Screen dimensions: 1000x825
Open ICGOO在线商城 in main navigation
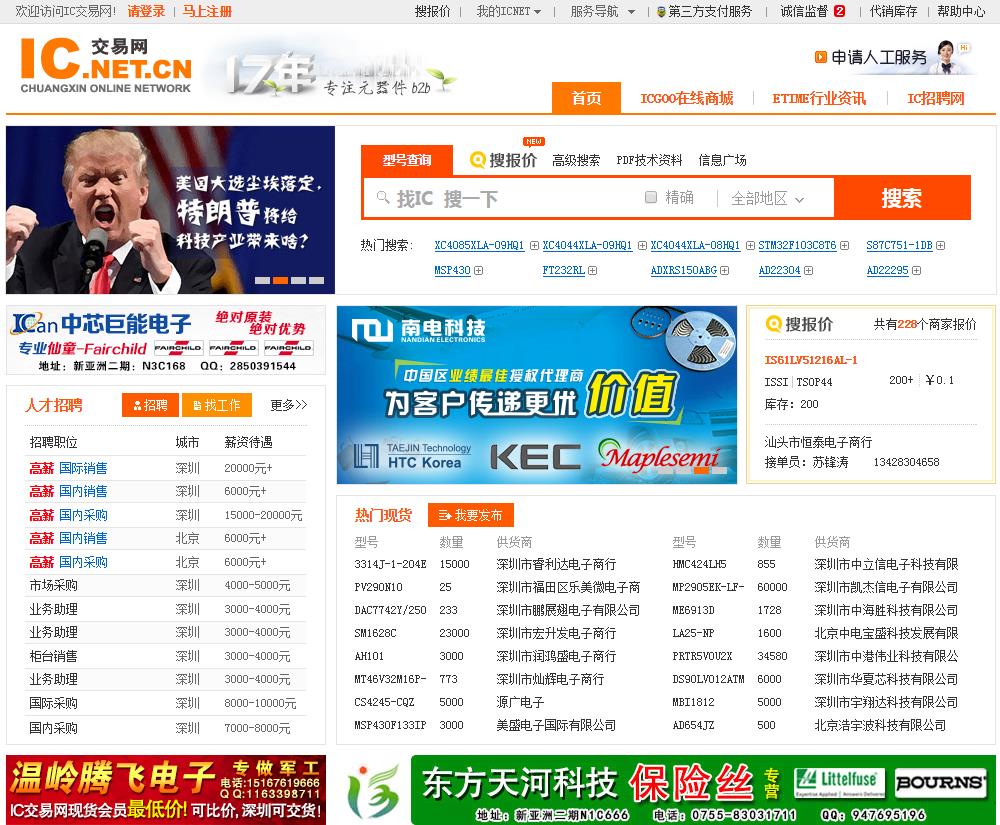(687, 98)
